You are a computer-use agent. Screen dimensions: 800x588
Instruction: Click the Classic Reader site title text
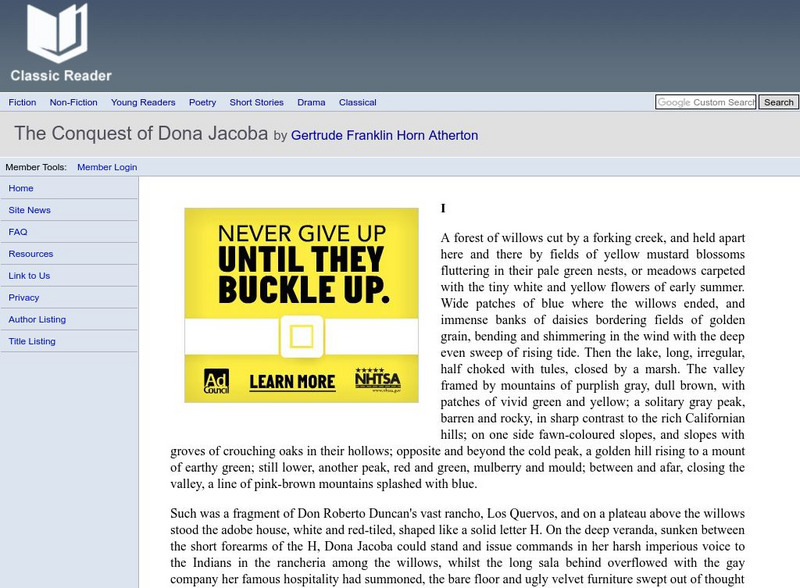61,76
